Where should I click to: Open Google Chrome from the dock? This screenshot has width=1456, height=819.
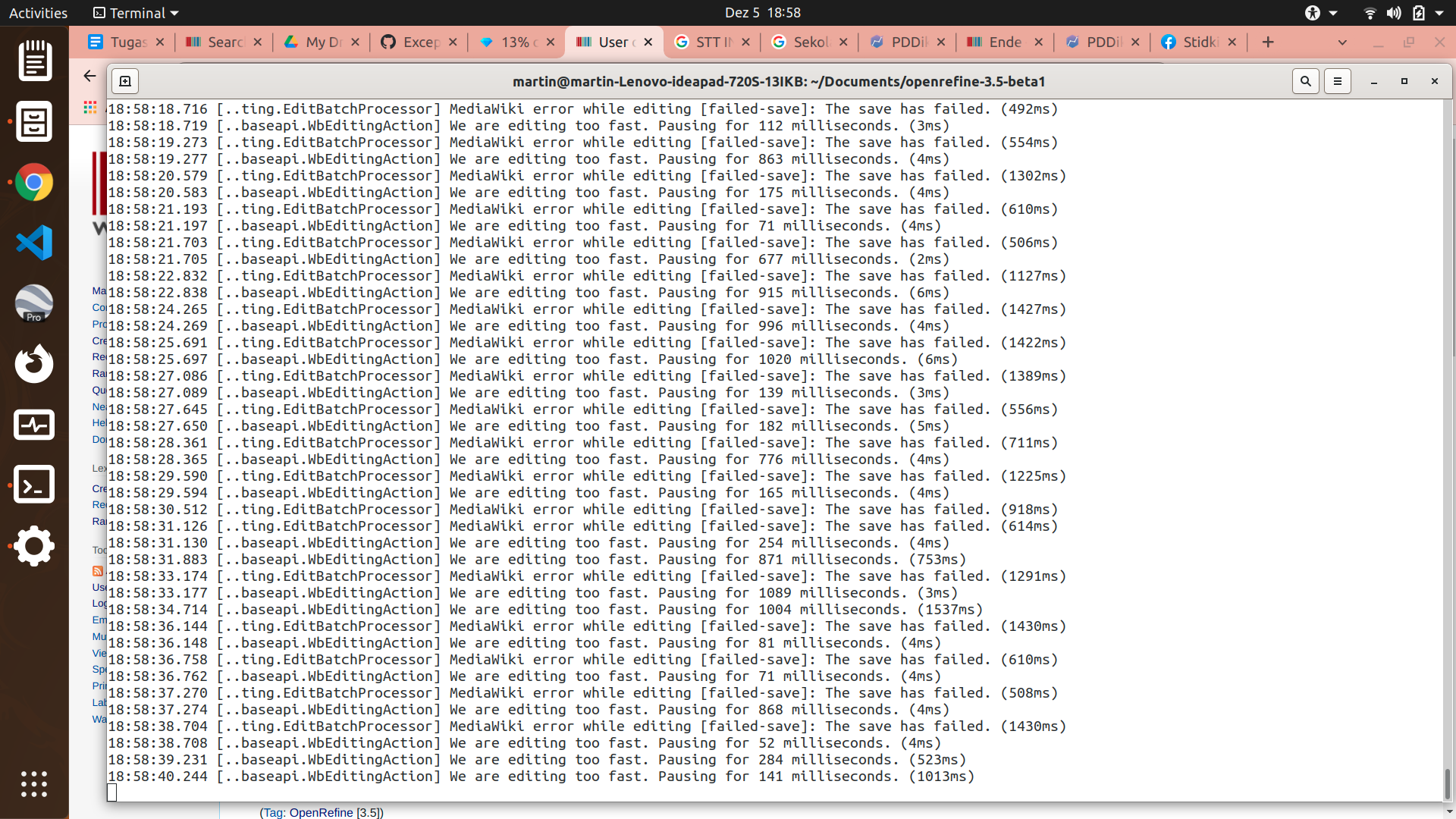tap(34, 182)
